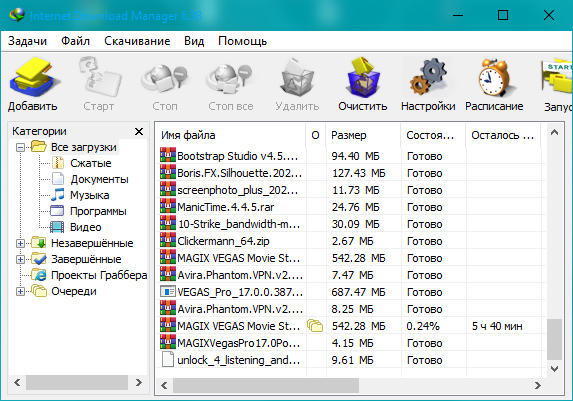Click the Незавершённые folder icon
This screenshot has height=401, width=573.
[x=39, y=243]
